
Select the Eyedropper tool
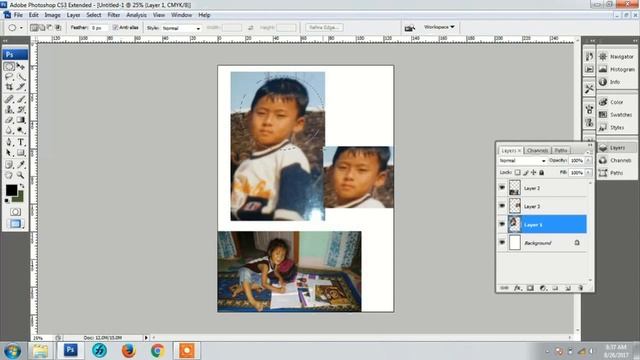pyautogui.click(x=21, y=164)
